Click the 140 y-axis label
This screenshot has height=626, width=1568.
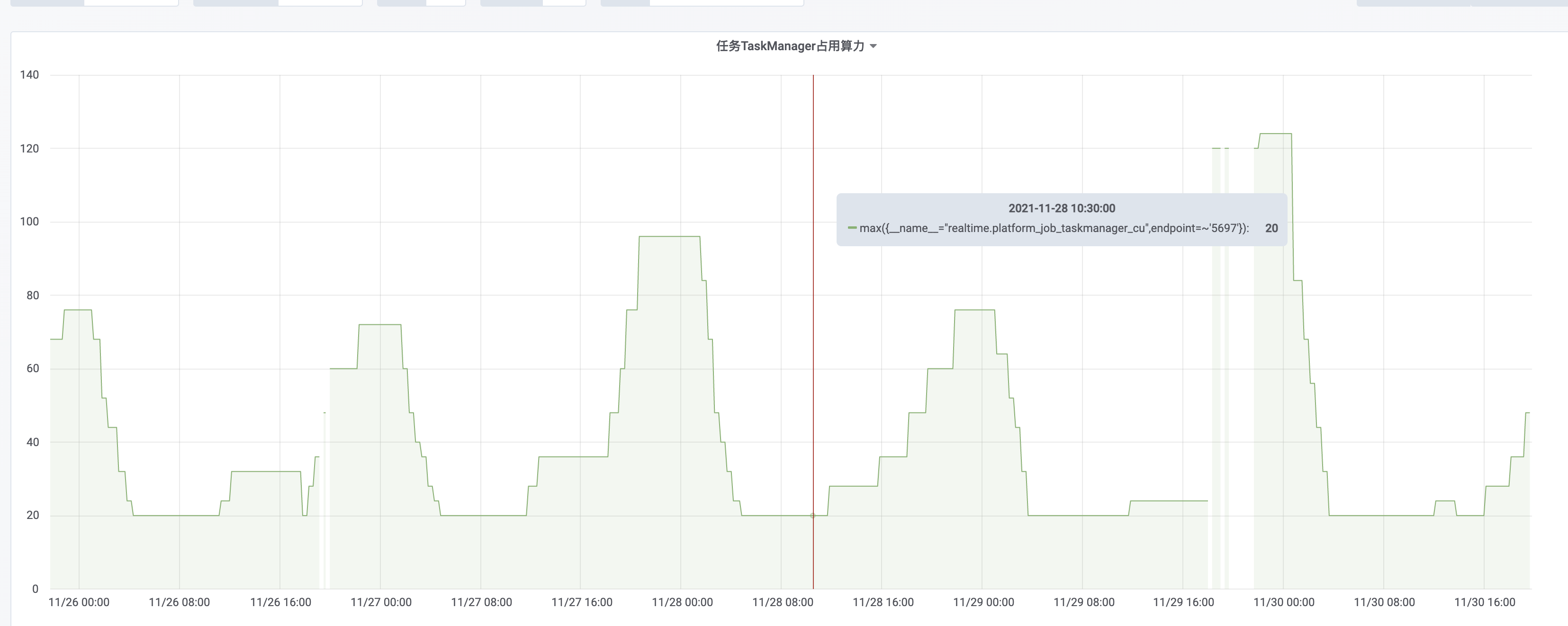coord(29,75)
